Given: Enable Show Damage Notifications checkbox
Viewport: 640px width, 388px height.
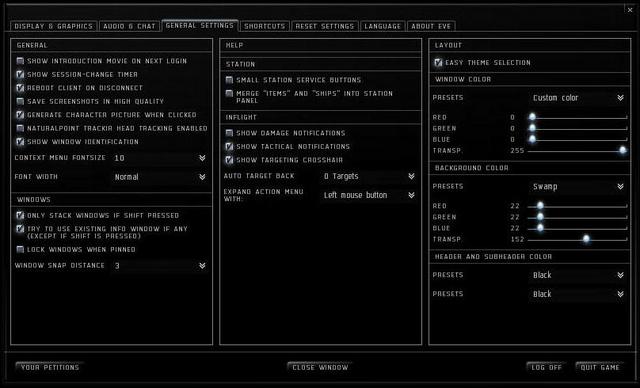Looking at the screenshot, I should pos(229,133).
